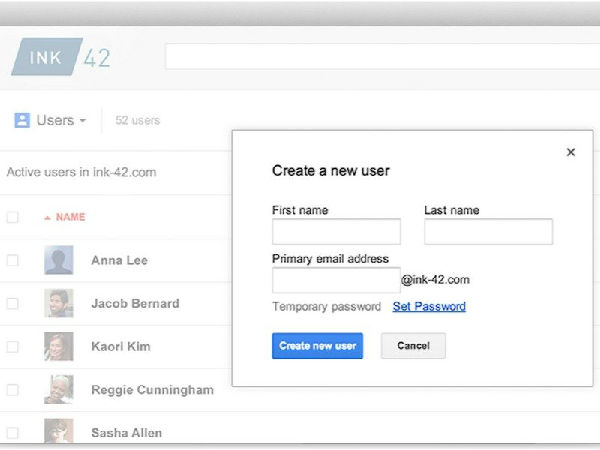Select the Primary email address box

336,280
